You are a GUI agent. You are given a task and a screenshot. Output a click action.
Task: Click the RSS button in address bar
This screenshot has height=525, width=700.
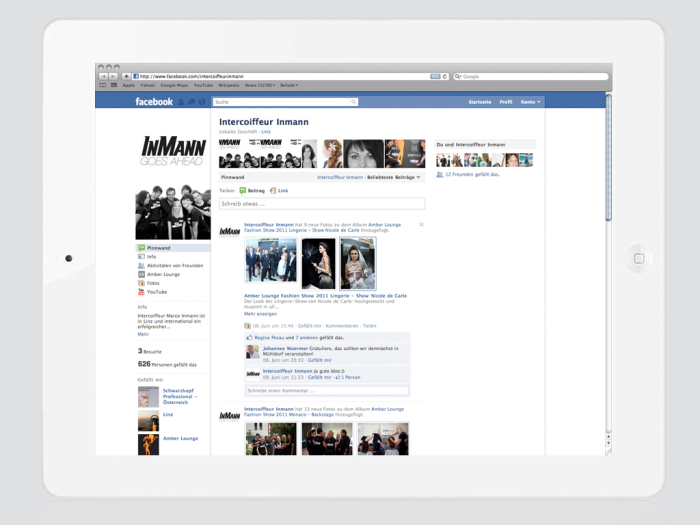pyautogui.click(x=435, y=76)
